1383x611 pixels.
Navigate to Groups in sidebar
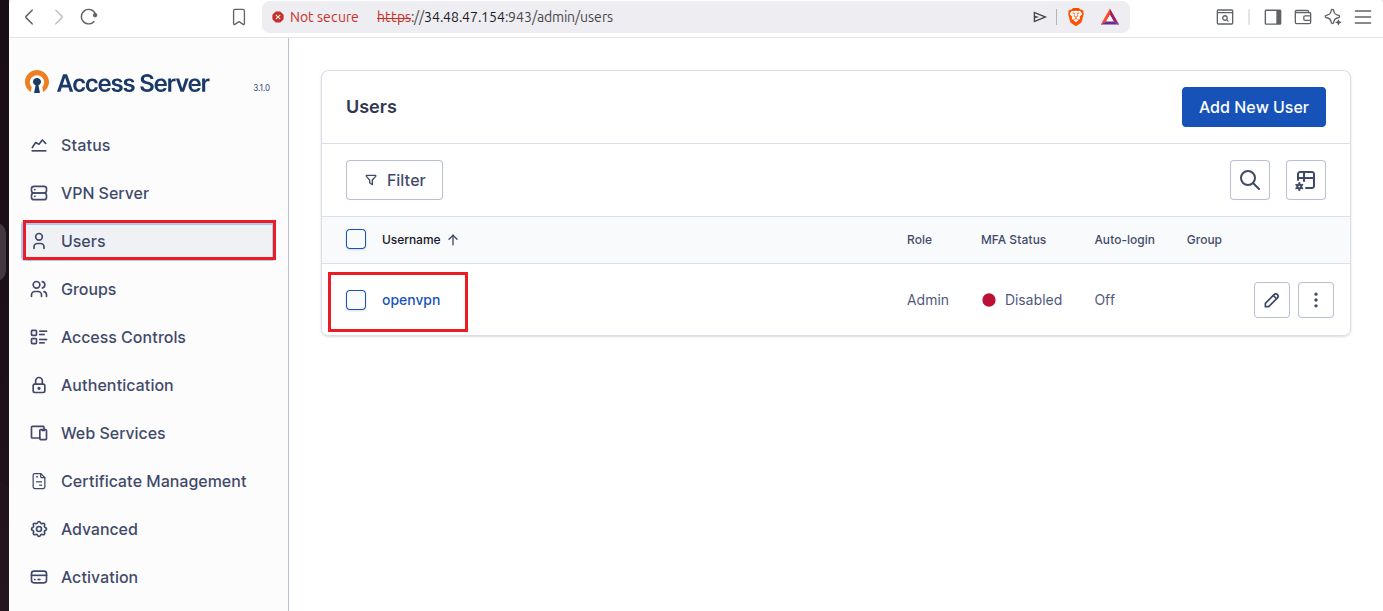[149, 289]
